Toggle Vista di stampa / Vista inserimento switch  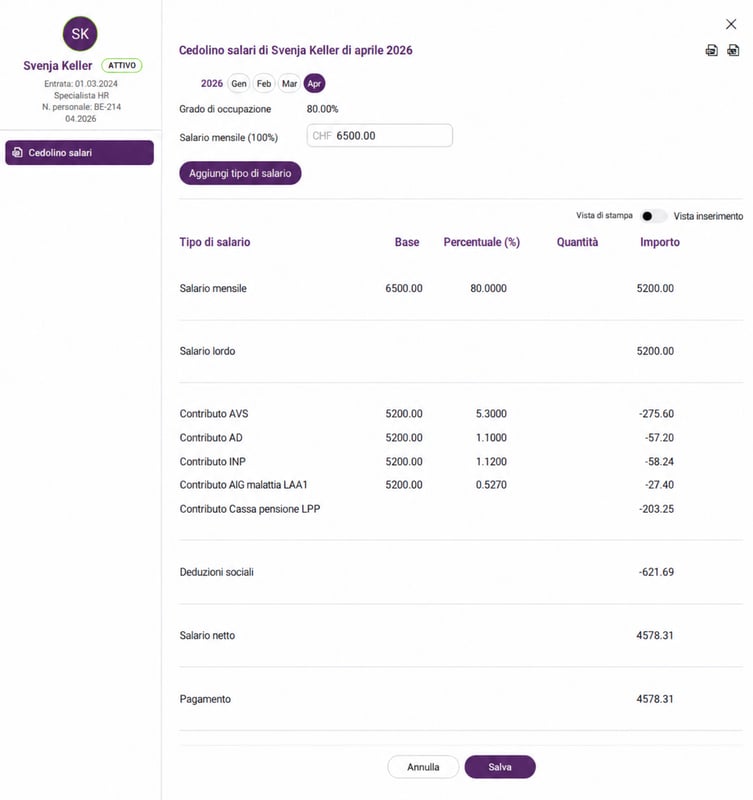(x=653, y=216)
